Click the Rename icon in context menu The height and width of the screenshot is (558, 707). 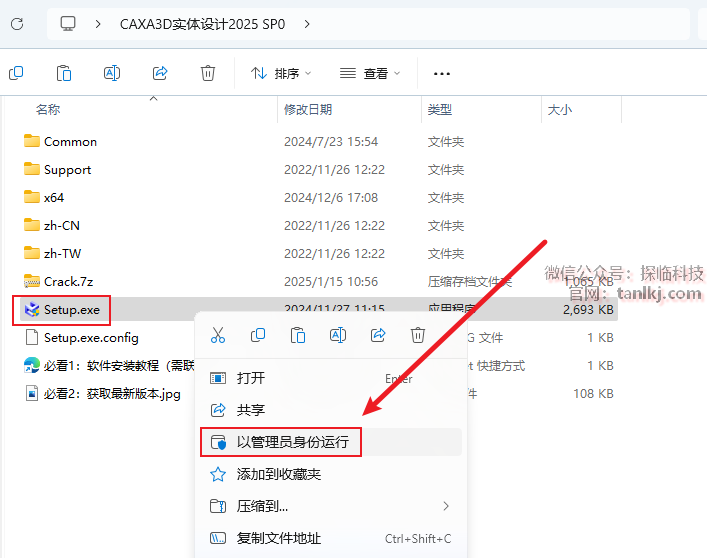[338, 335]
